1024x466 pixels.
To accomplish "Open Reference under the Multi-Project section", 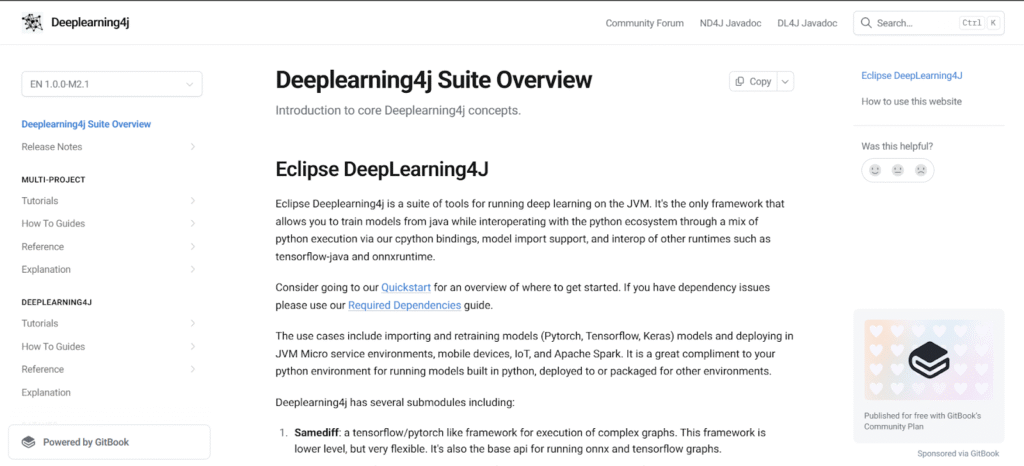I will pyautogui.click(x=42, y=246).
